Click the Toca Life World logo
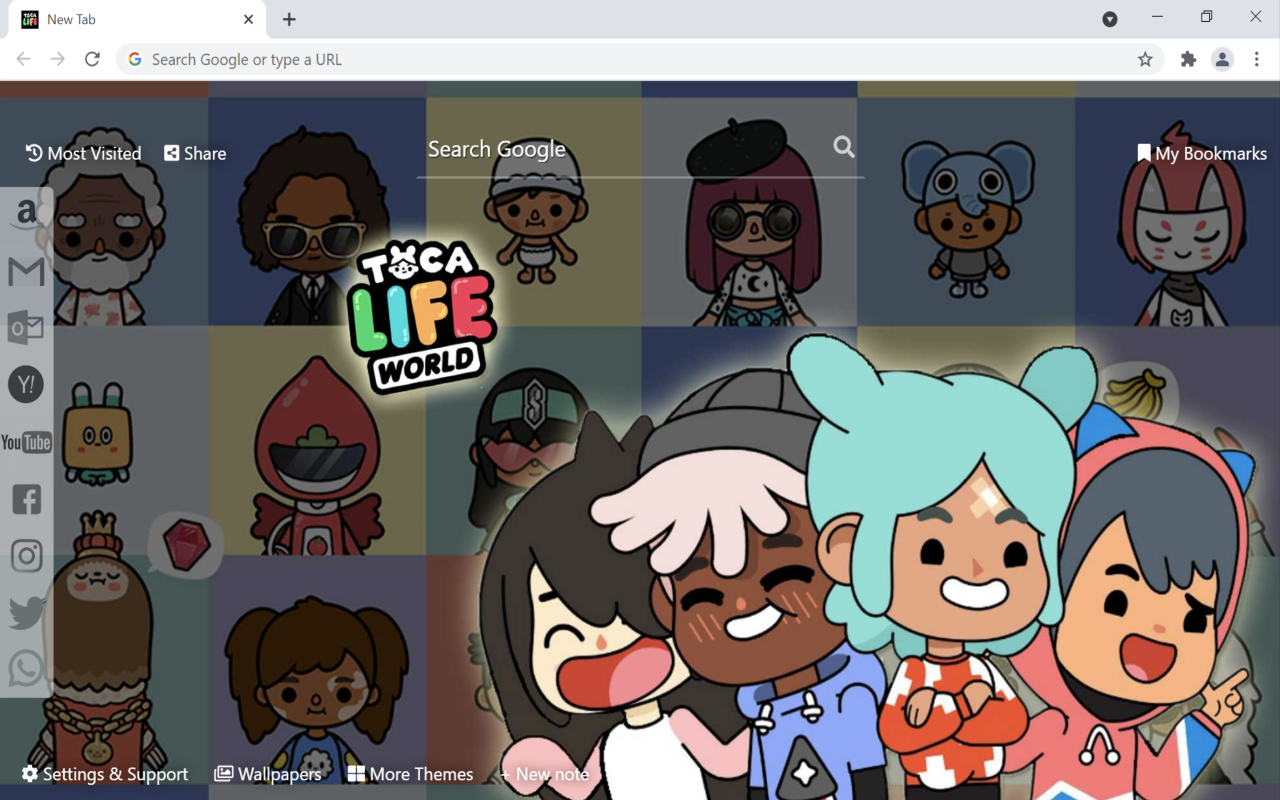1280x800 pixels. (424, 317)
